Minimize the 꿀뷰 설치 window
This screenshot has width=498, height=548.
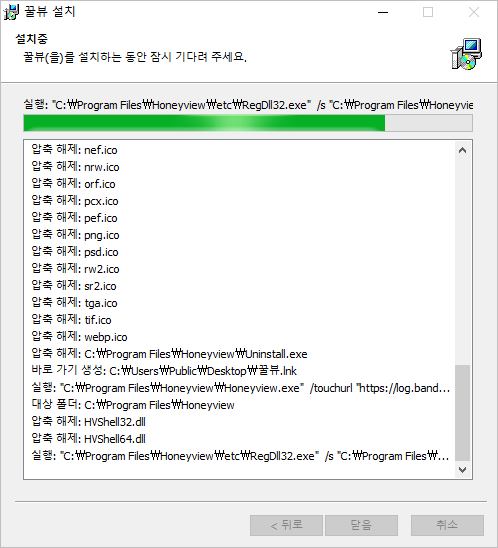point(383,12)
